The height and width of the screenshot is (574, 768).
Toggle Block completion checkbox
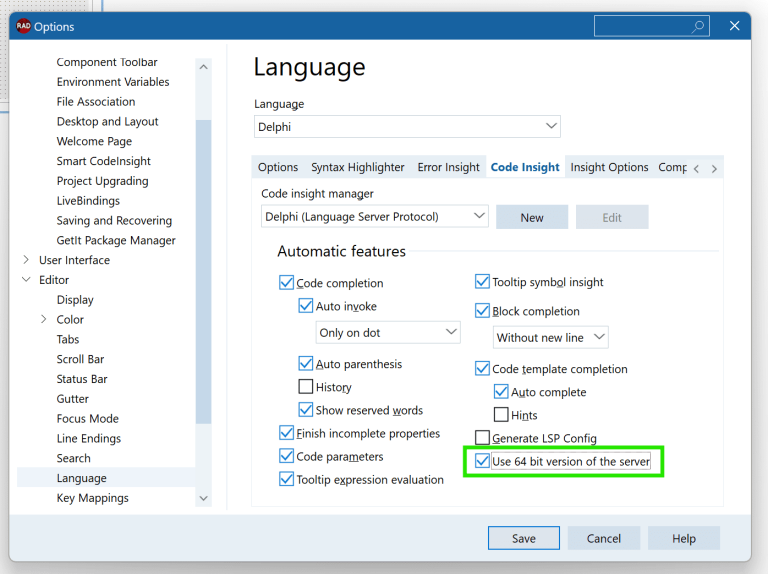(x=482, y=311)
